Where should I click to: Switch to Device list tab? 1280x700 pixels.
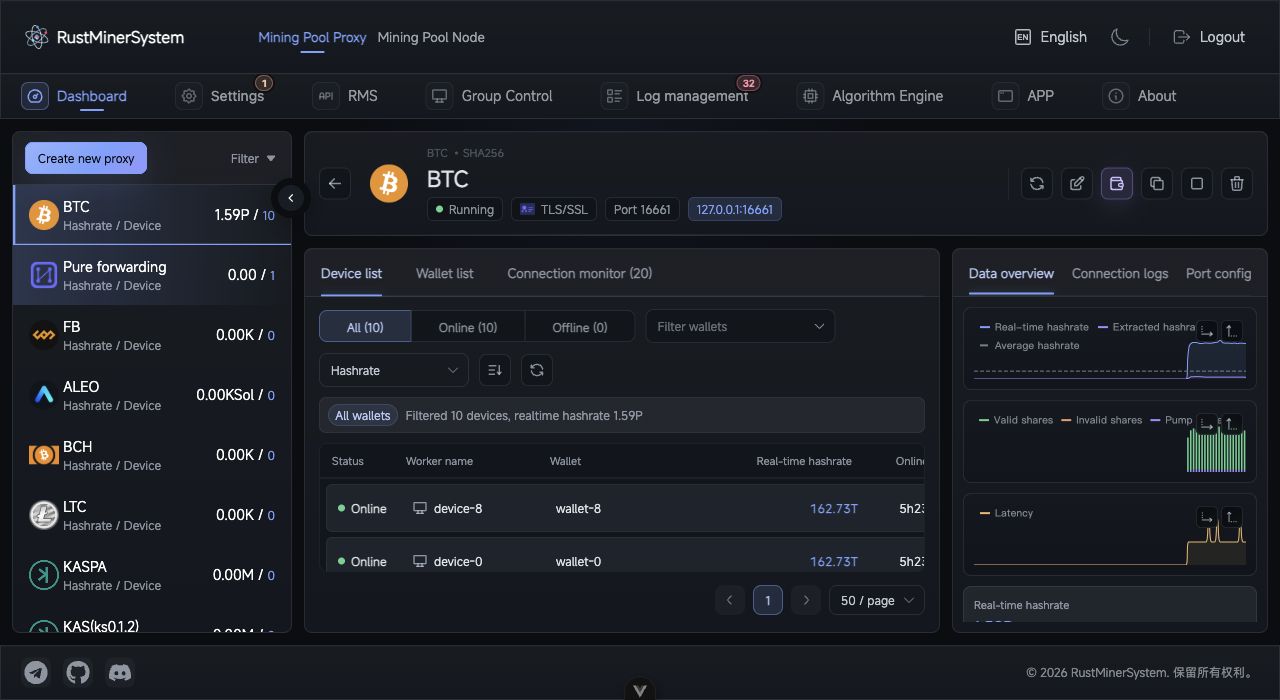351,273
